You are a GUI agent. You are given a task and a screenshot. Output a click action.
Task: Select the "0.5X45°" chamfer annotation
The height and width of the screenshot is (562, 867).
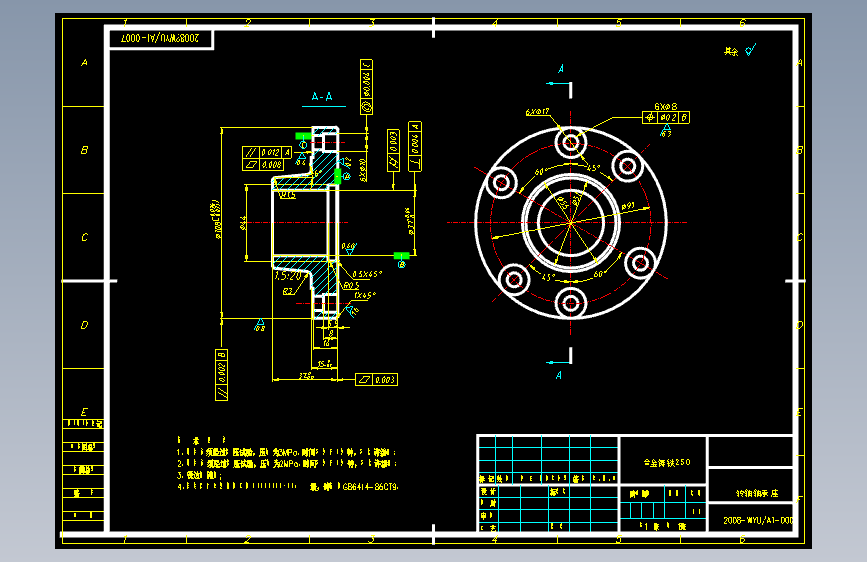coord(367,274)
